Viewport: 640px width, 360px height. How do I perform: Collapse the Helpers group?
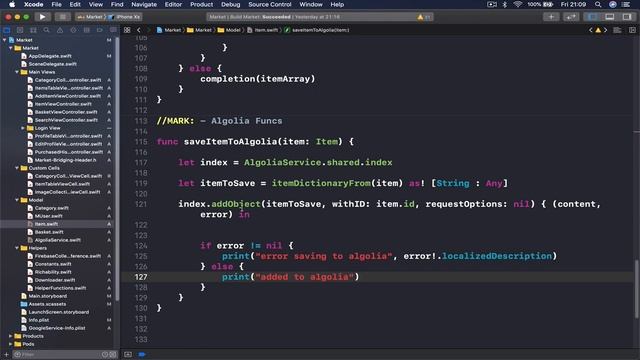tap(17, 248)
